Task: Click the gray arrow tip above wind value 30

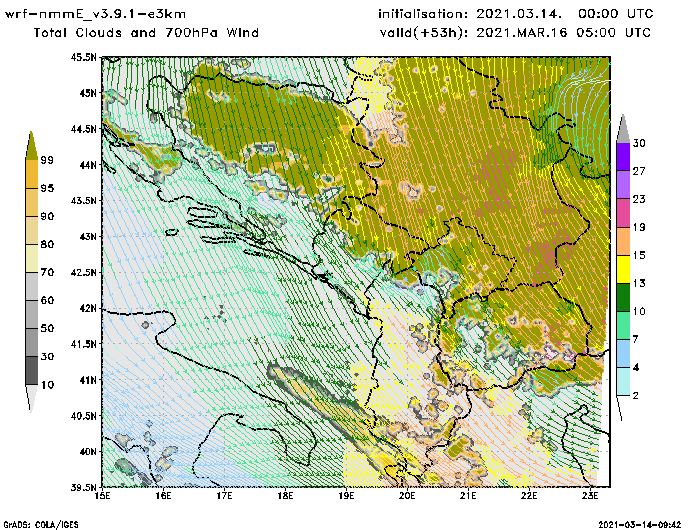Action: coord(623,129)
